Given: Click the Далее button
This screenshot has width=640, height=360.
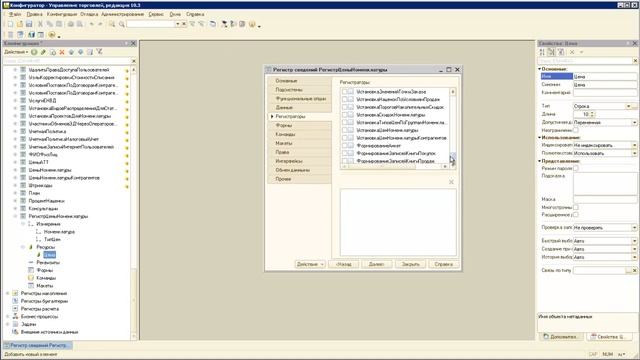Looking at the screenshot, I should [376, 264].
